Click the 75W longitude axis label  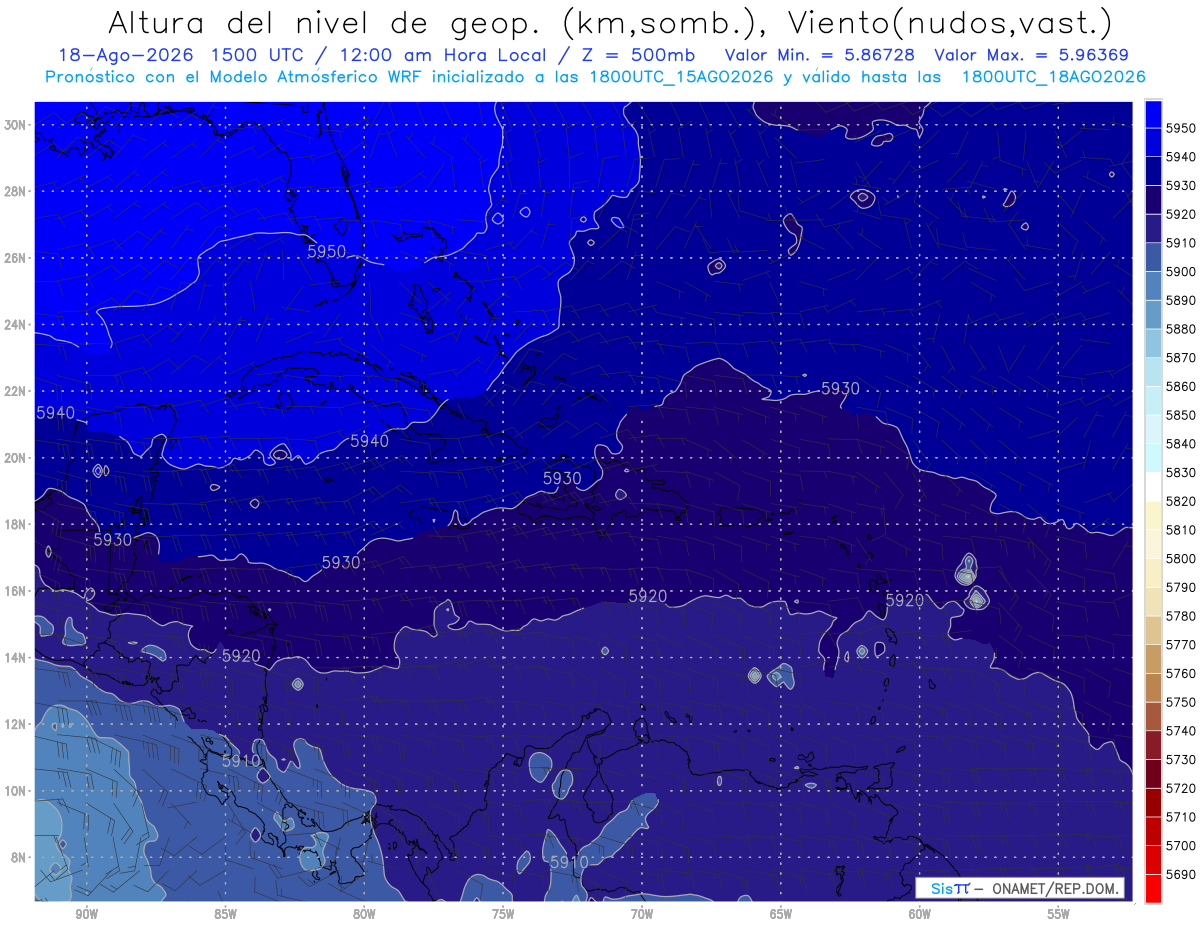tap(503, 914)
